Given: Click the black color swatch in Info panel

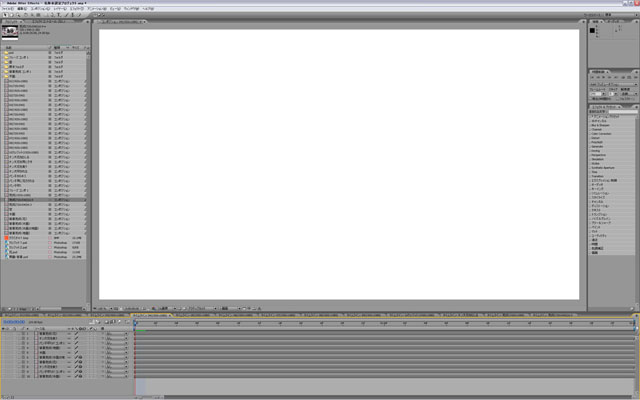Looking at the screenshot, I should point(592,30).
